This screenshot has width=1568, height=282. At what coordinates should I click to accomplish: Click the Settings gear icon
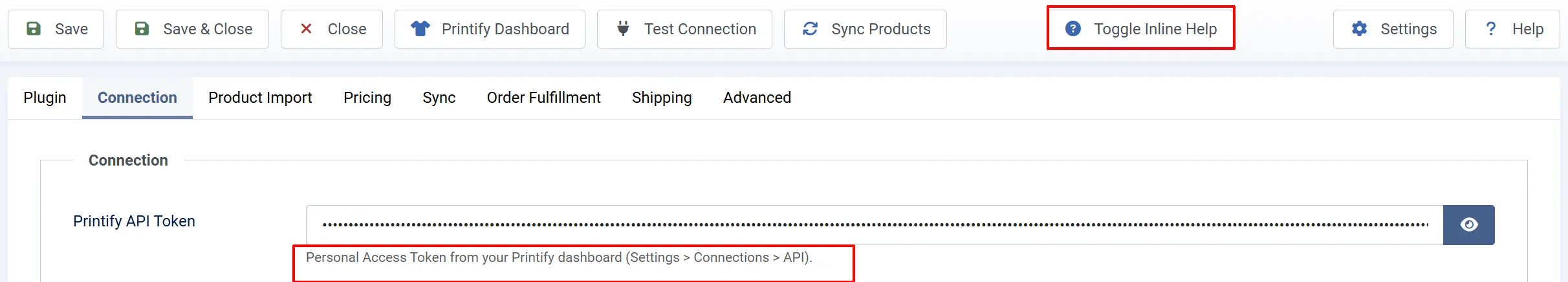[x=1360, y=29]
